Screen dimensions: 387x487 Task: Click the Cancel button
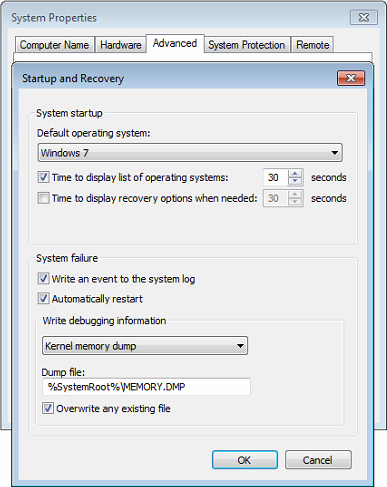tap(318, 460)
